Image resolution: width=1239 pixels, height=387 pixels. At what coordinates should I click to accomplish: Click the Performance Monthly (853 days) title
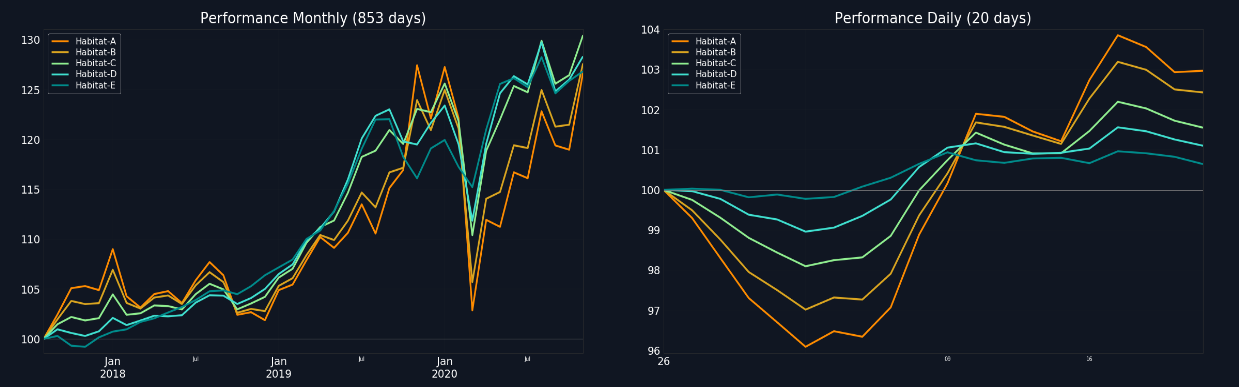313,18
